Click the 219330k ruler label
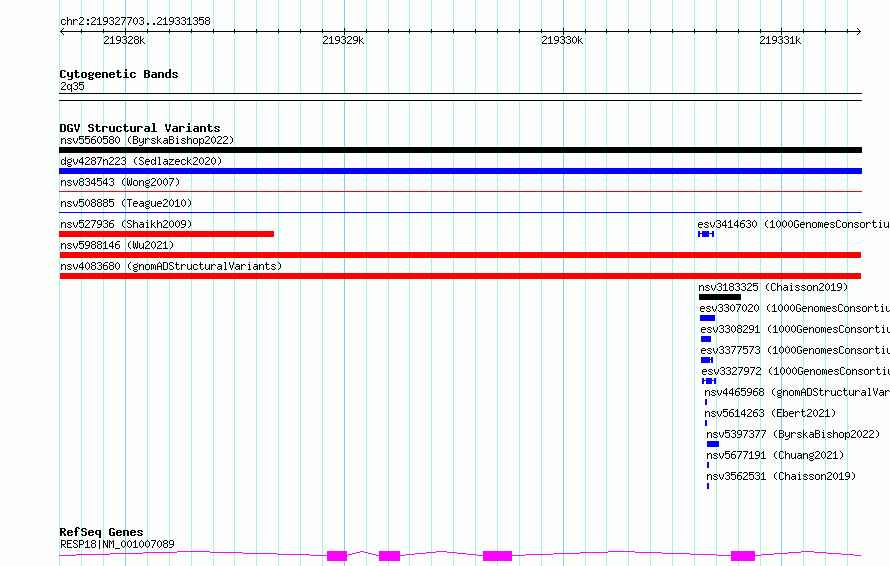This screenshot has width=890, height=566. [x=562, y=40]
